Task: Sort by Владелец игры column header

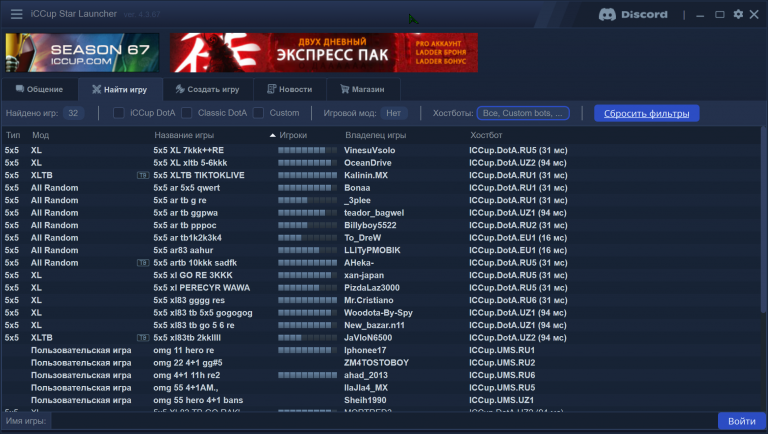Action: (376, 135)
